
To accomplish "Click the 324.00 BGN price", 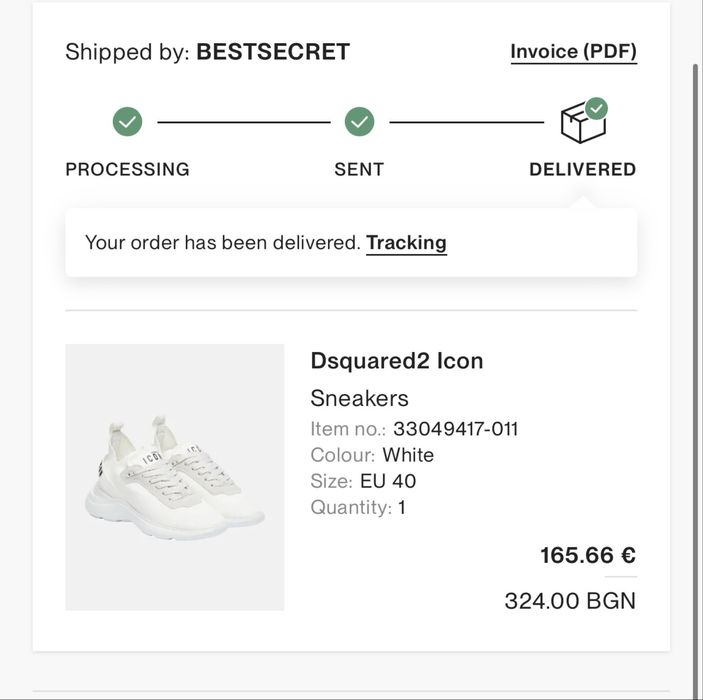I will [570, 601].
